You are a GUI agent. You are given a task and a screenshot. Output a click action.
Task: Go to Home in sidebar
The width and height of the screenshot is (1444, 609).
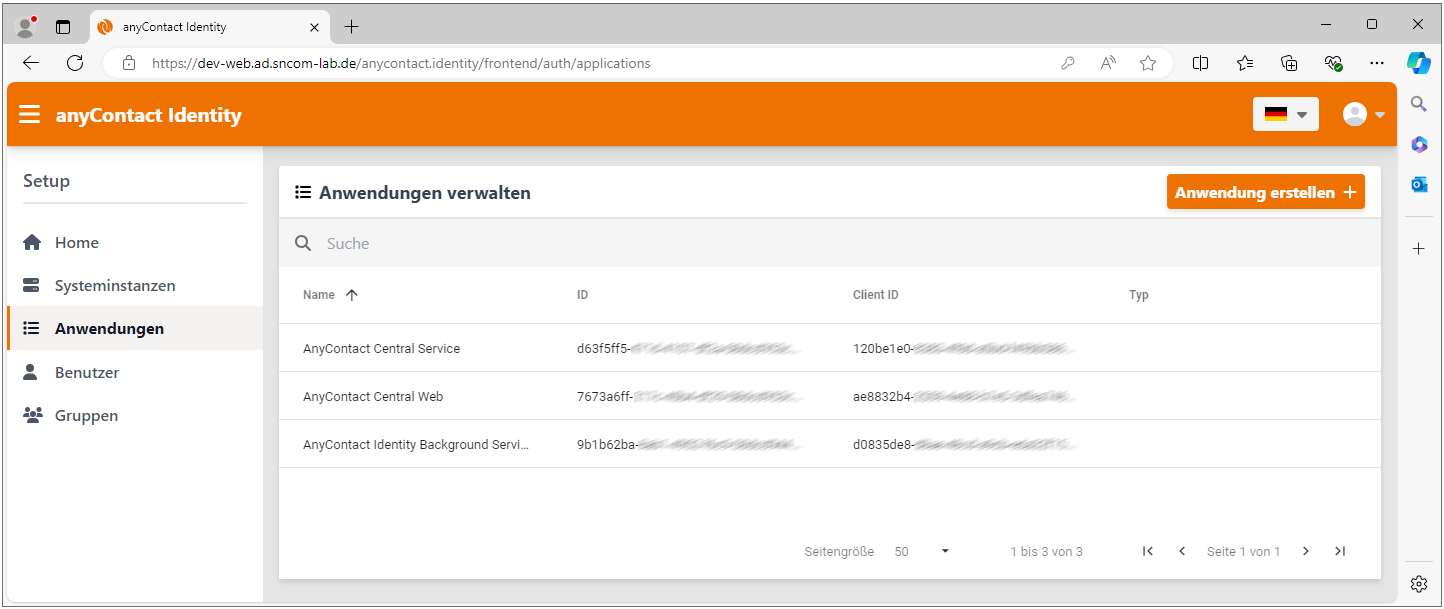(x=76, y=243)
